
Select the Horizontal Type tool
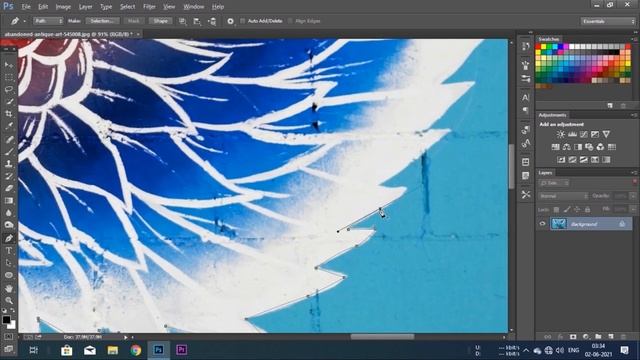[x=9, y=251]
